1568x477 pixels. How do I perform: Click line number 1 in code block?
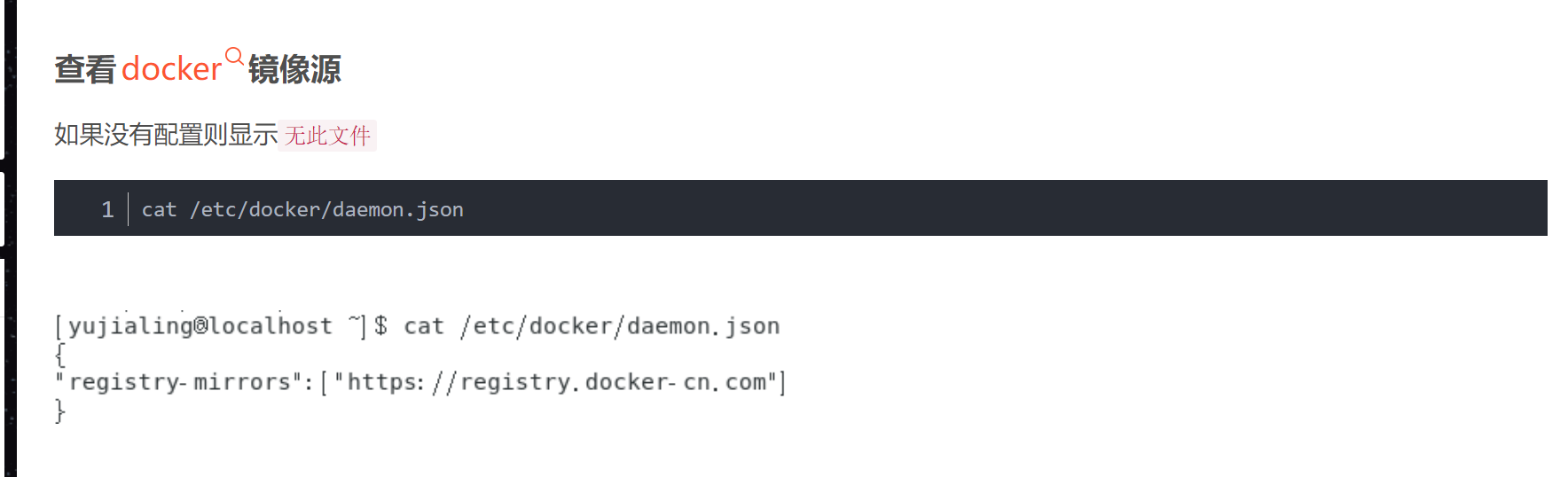point(107,209)
